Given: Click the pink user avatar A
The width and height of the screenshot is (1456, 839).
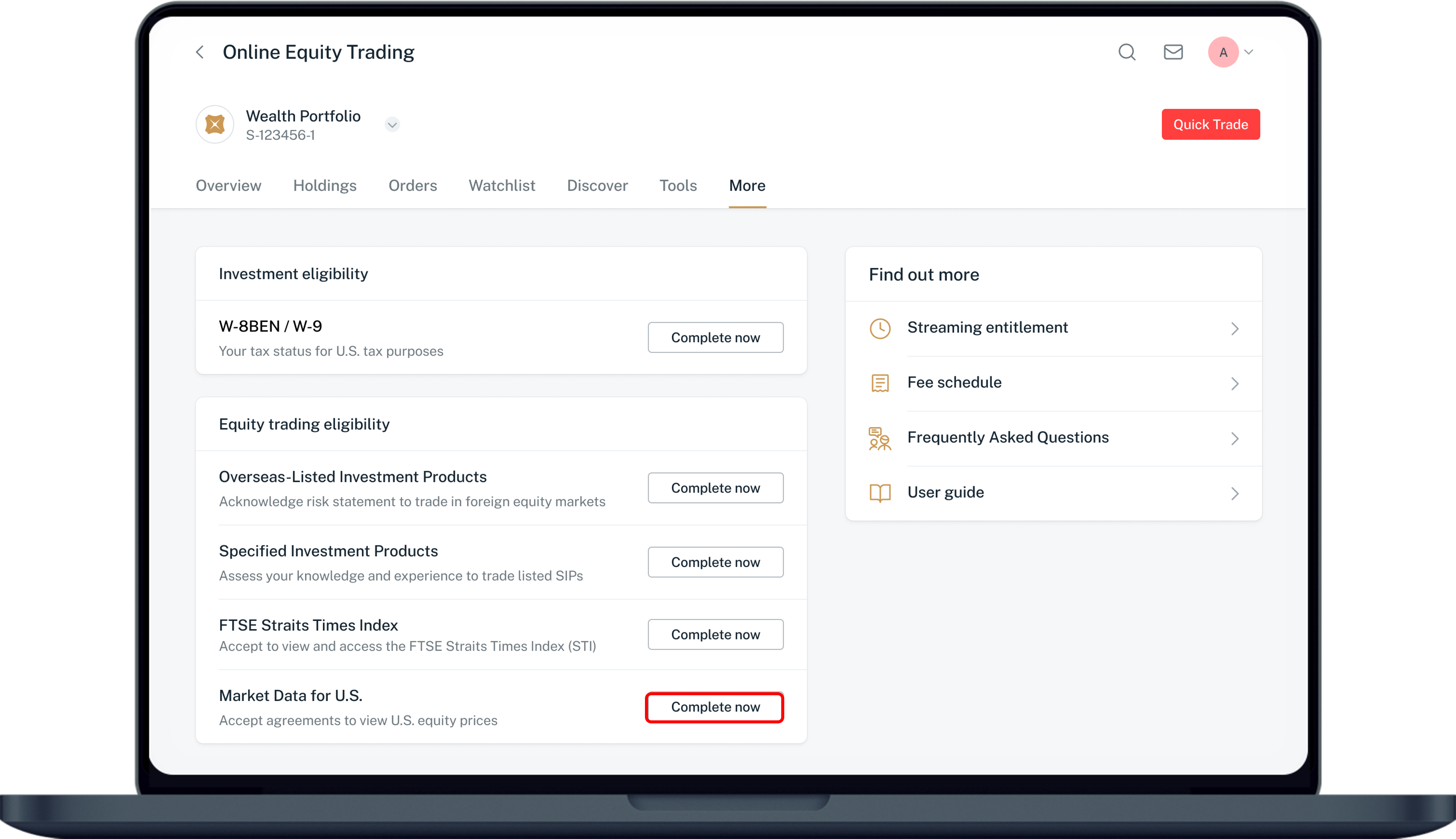Looking at the screenshot, I should click(x=1223, y=53).
